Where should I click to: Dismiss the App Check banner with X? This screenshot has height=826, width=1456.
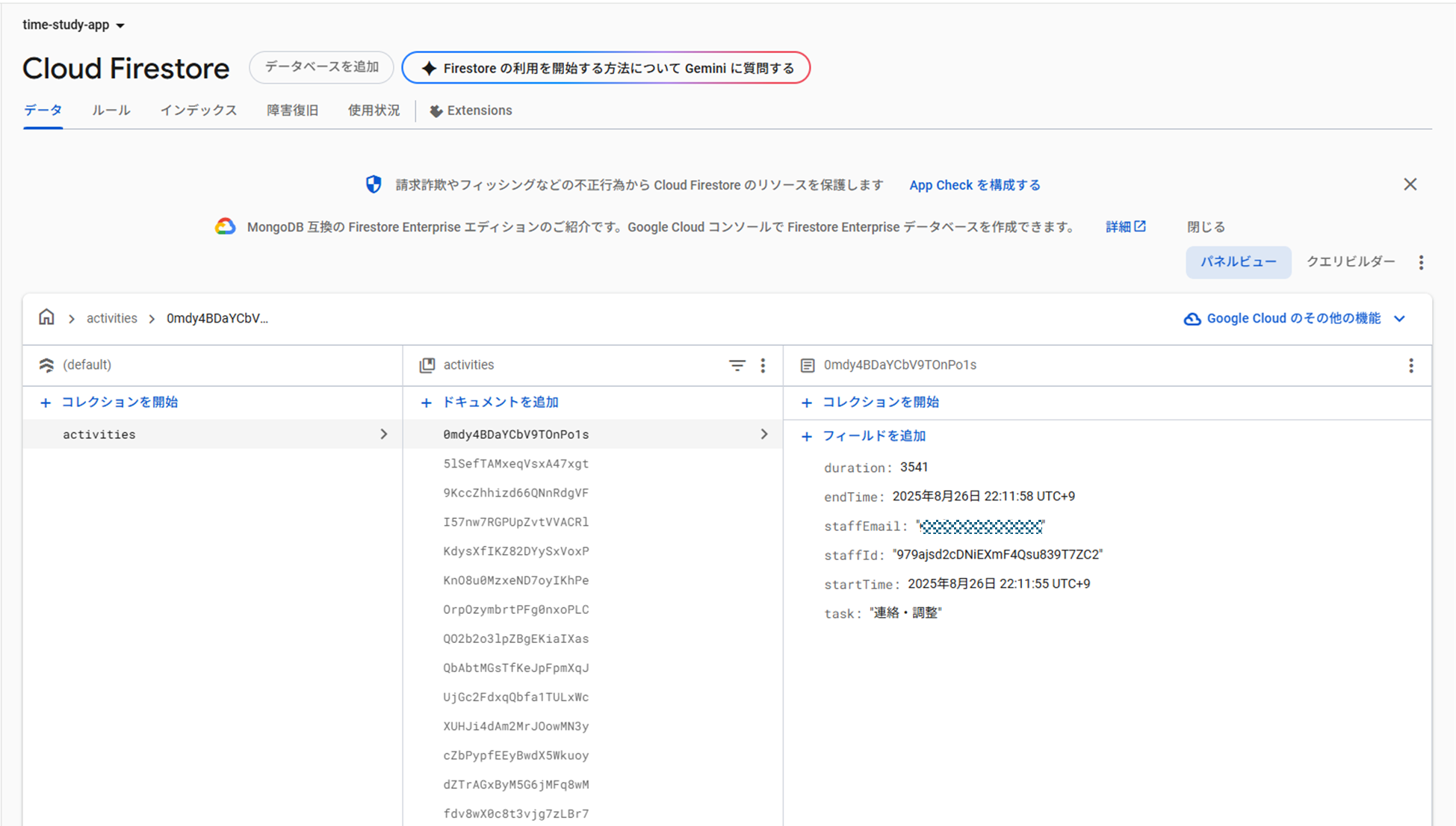pyautogui.click(x=1410, y=184)
